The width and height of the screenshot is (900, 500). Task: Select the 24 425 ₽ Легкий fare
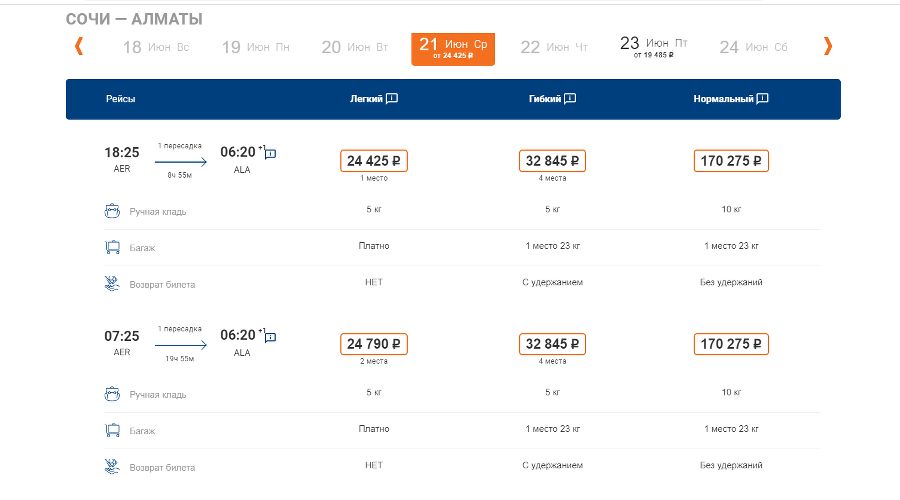coord(375,161)
